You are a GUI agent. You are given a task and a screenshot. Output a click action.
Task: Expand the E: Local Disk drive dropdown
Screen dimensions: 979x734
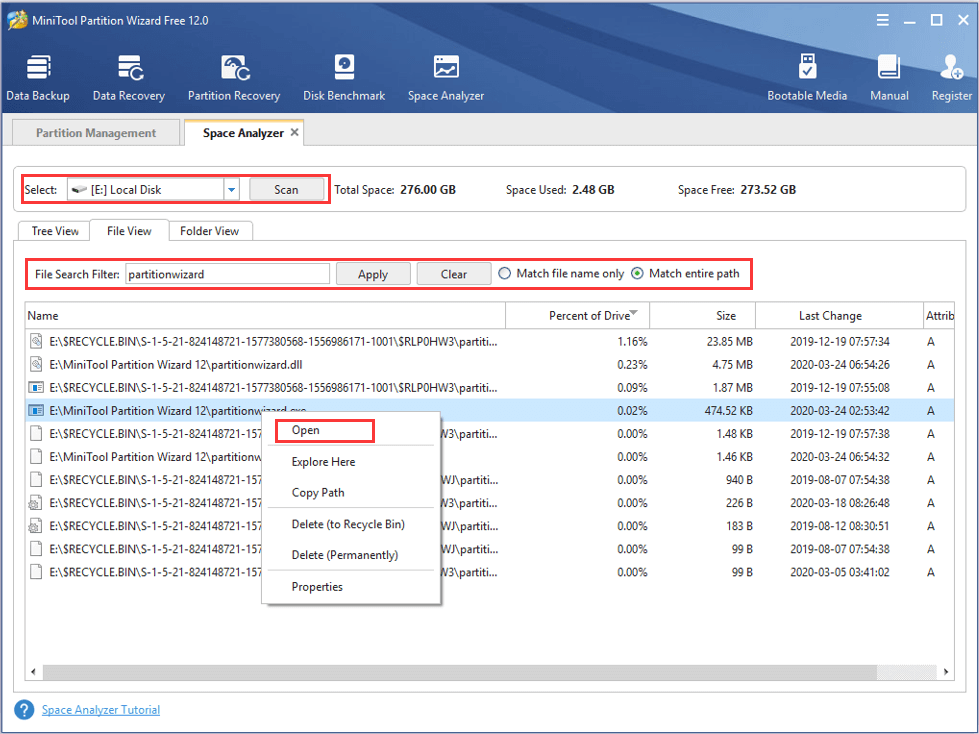[231, 190]
